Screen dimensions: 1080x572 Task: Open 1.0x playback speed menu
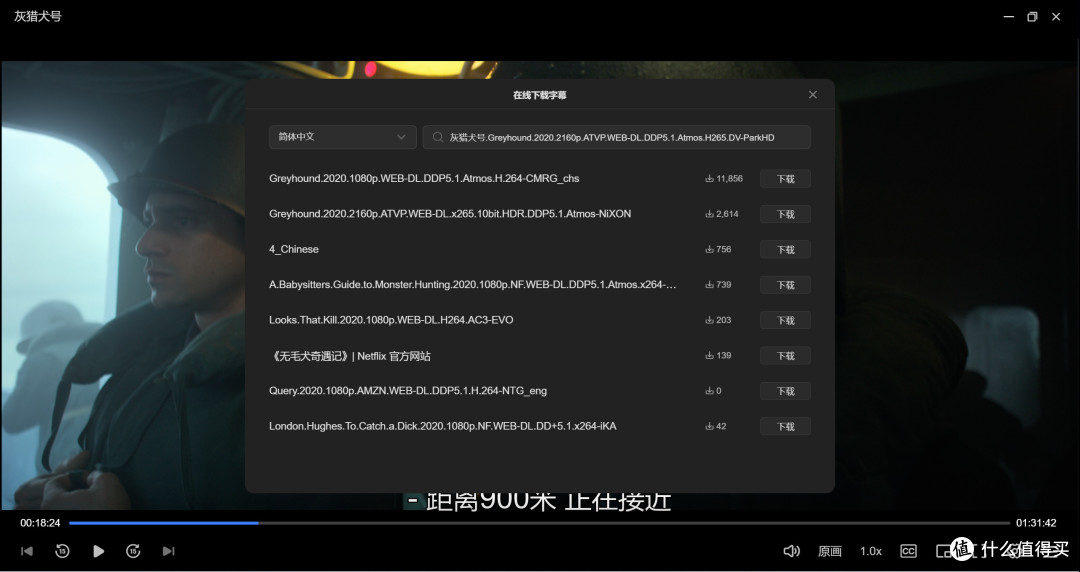click(871, 551)
